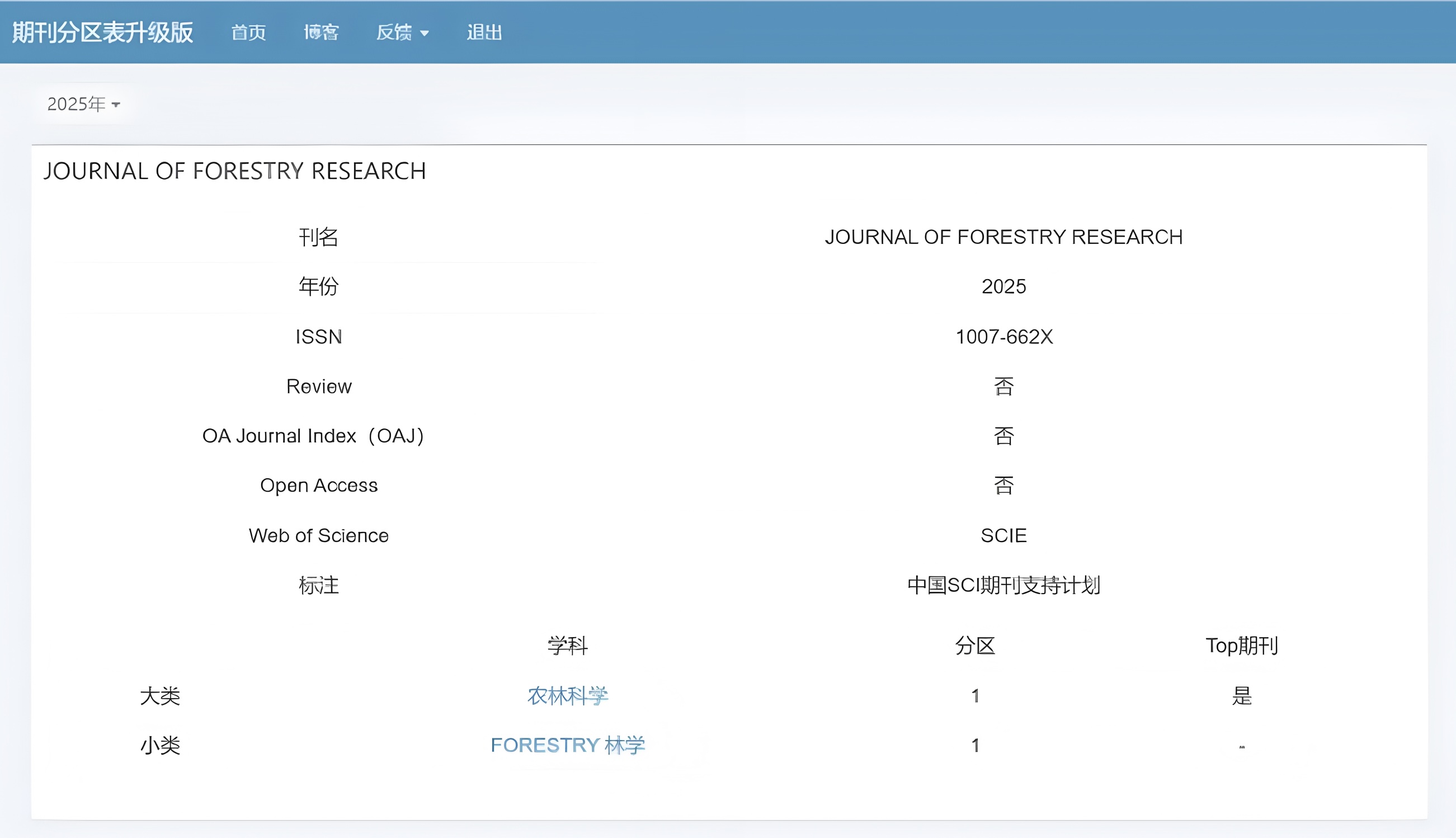Go to the 博客 page
The height and width of the screenshot is (838, 1456).
321,32
